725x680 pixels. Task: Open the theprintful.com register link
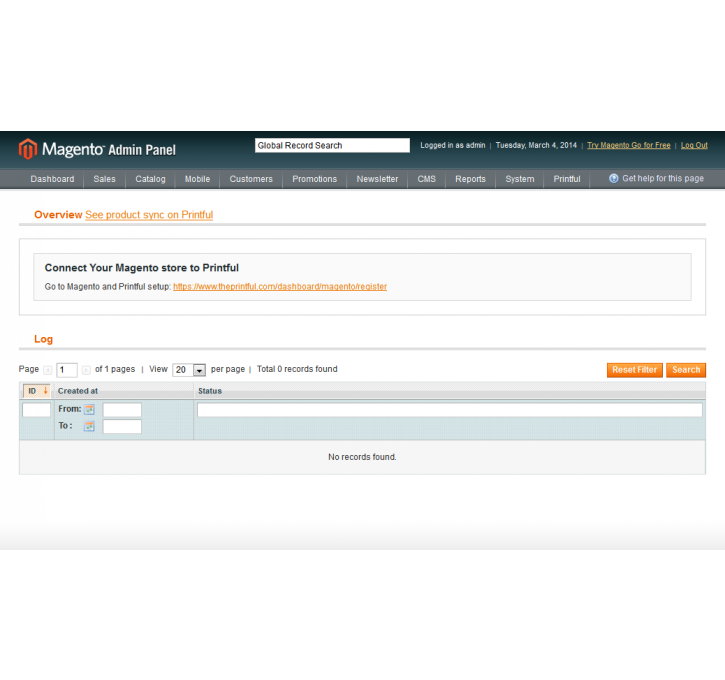point(280,287)
